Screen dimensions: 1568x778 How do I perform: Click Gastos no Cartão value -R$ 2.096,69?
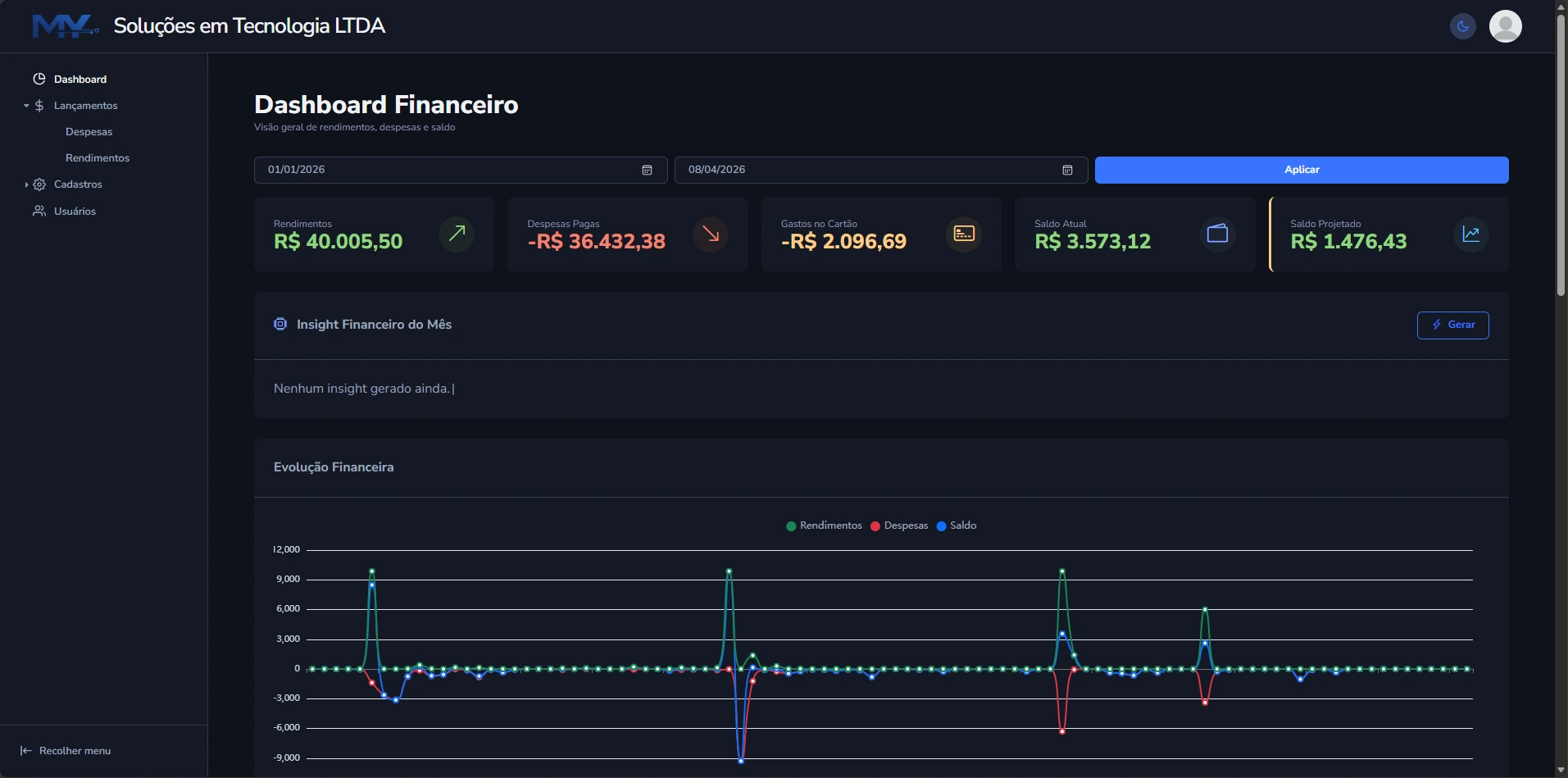pos(843,242)
